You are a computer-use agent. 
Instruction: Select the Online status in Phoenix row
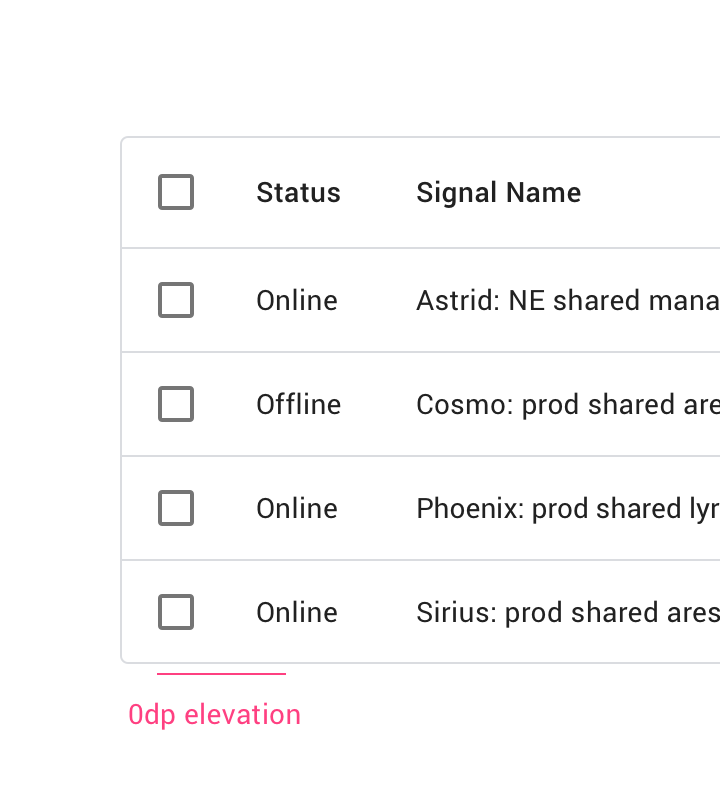tap(297, 509)
